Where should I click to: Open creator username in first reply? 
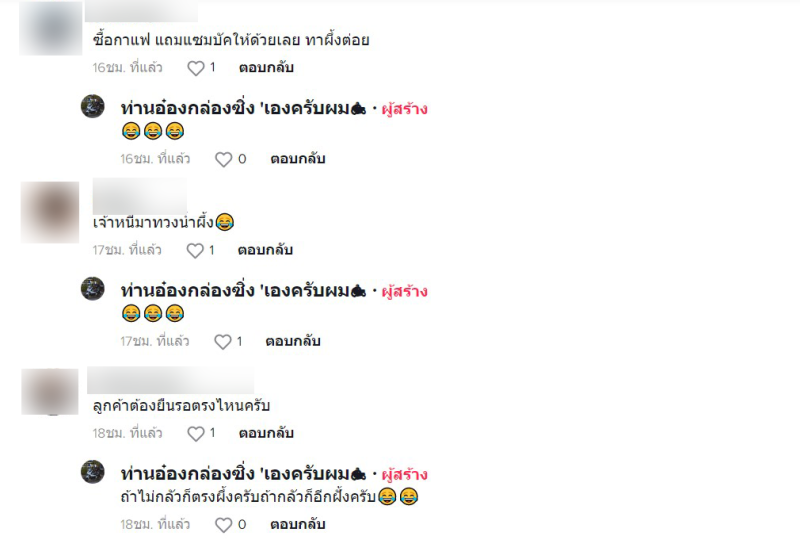(243, 108)
